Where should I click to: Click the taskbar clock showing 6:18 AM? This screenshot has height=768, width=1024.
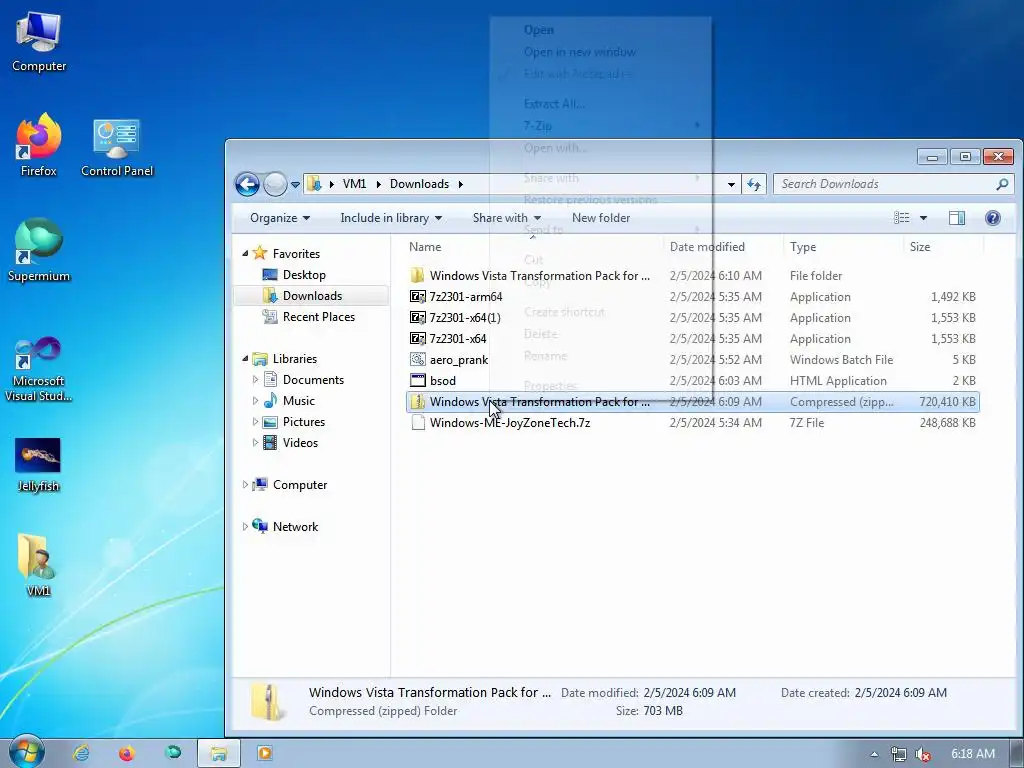972,754
